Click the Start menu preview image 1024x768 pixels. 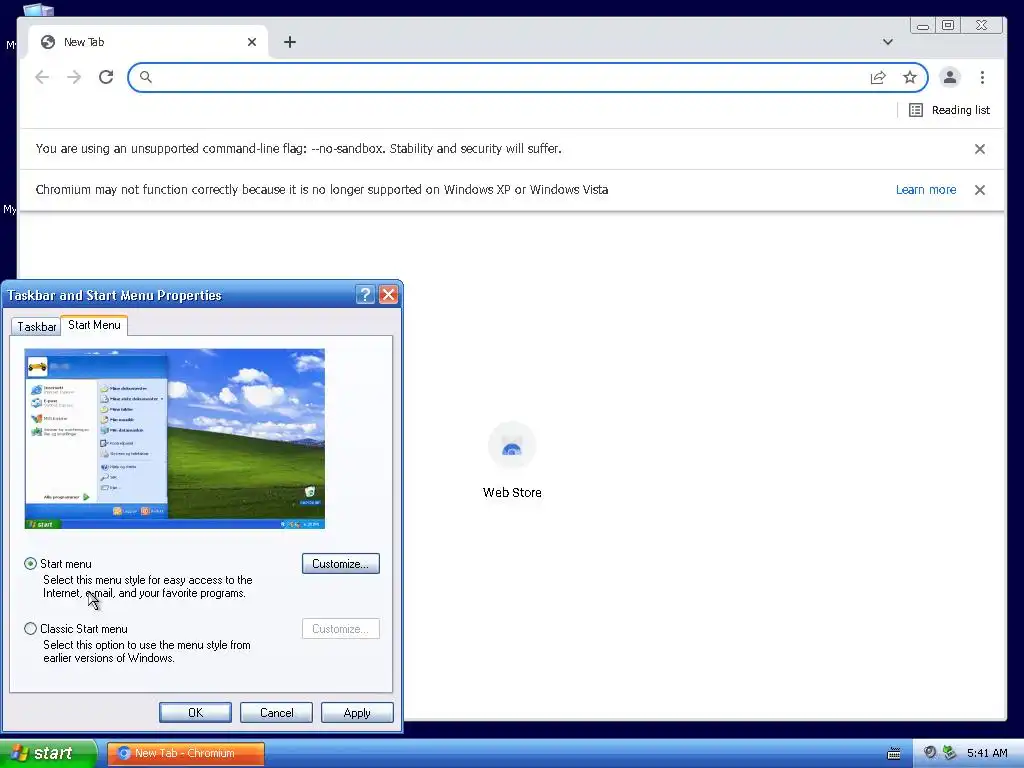click(x=174, y=438)
